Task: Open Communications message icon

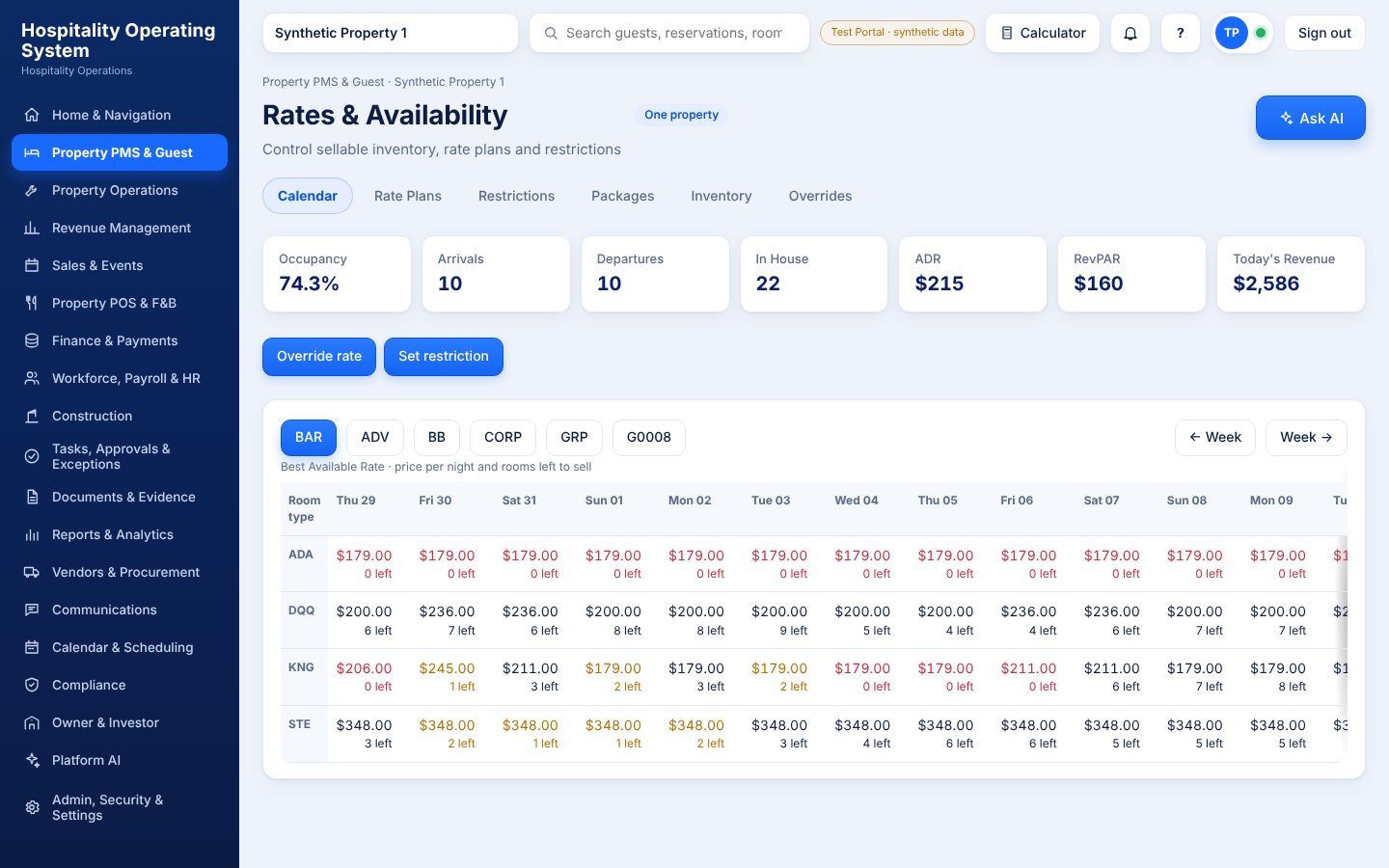Action: (32, 610)
